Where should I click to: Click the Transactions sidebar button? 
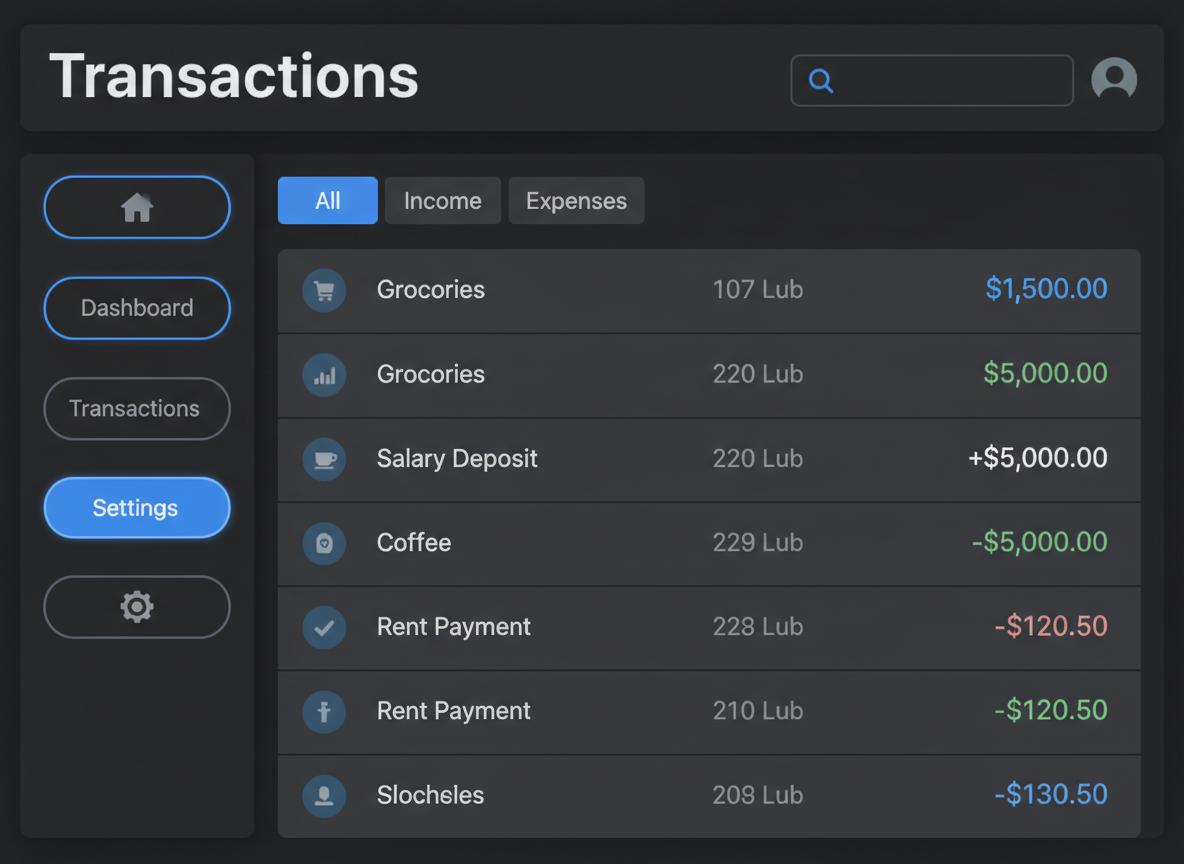pyautogui.click(x=137, y=408)
